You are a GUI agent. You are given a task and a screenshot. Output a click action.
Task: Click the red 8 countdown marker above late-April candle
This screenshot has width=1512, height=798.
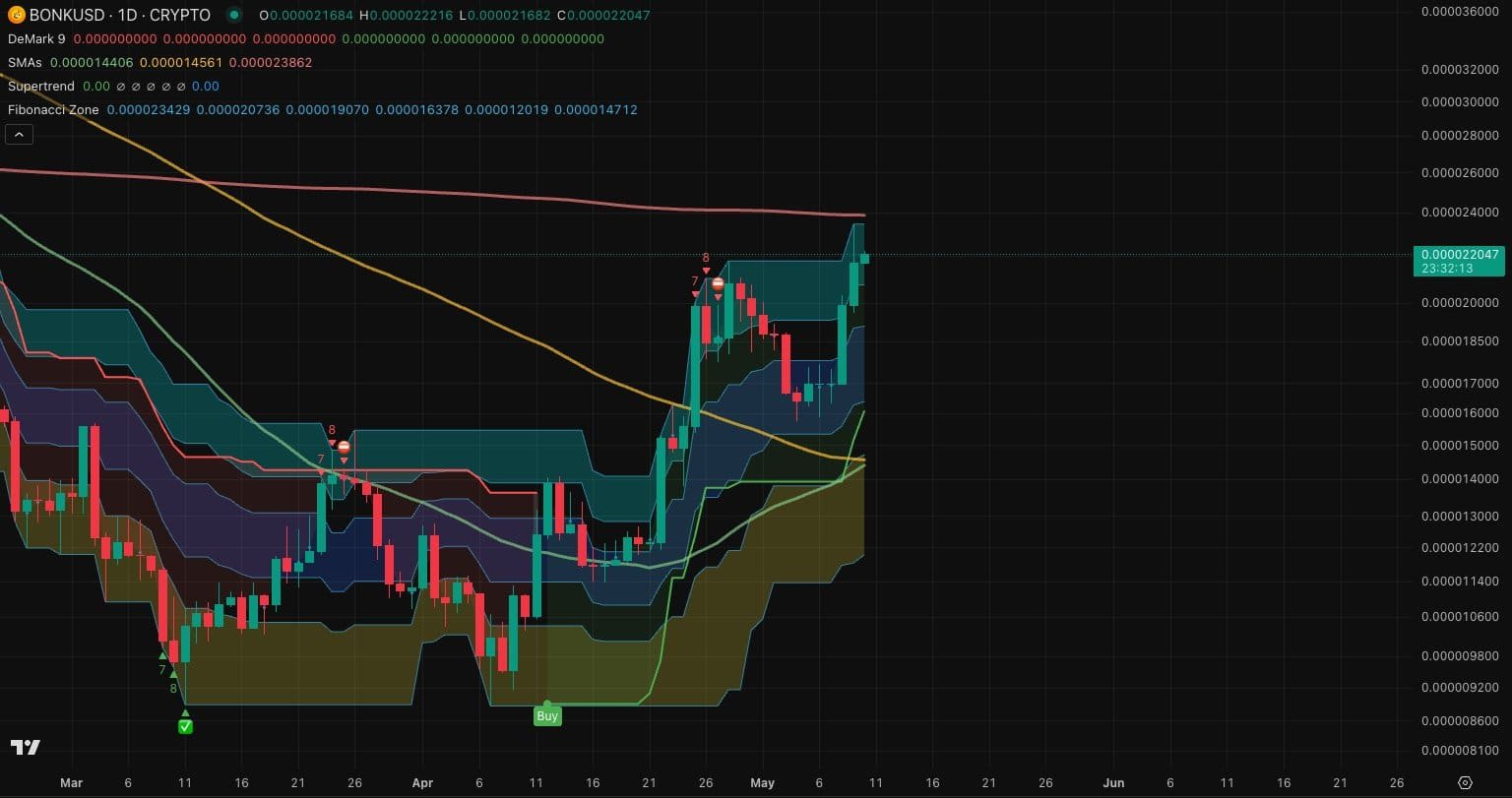click(705, 258)
